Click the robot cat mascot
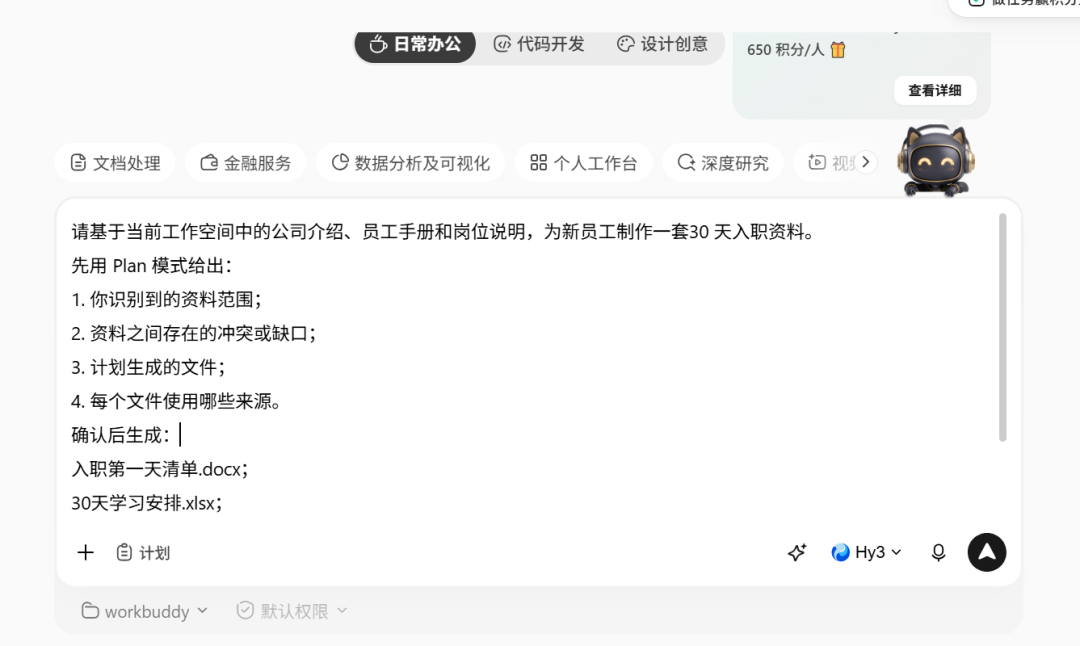 [x=935, y=161]
